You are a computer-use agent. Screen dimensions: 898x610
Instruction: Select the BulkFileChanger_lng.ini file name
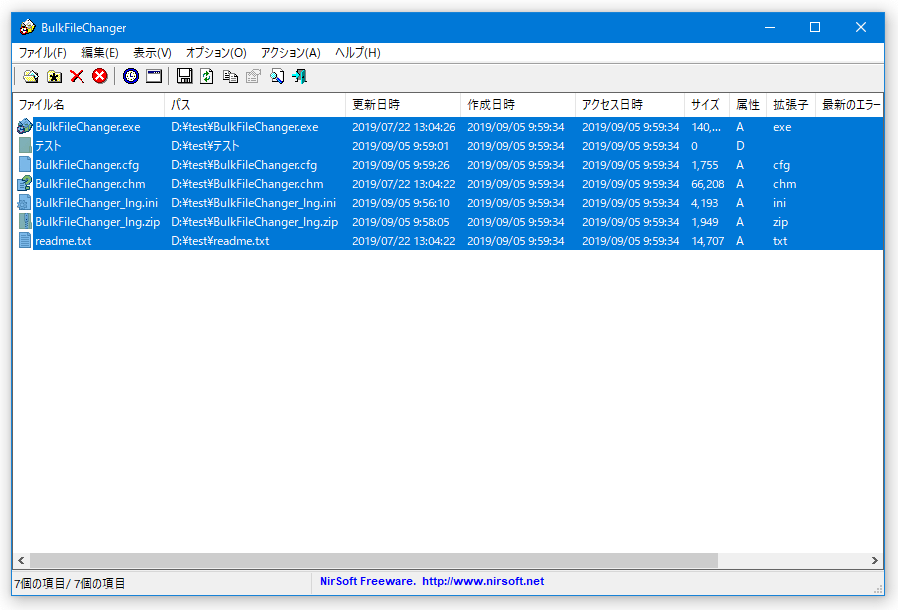[96, 202]
